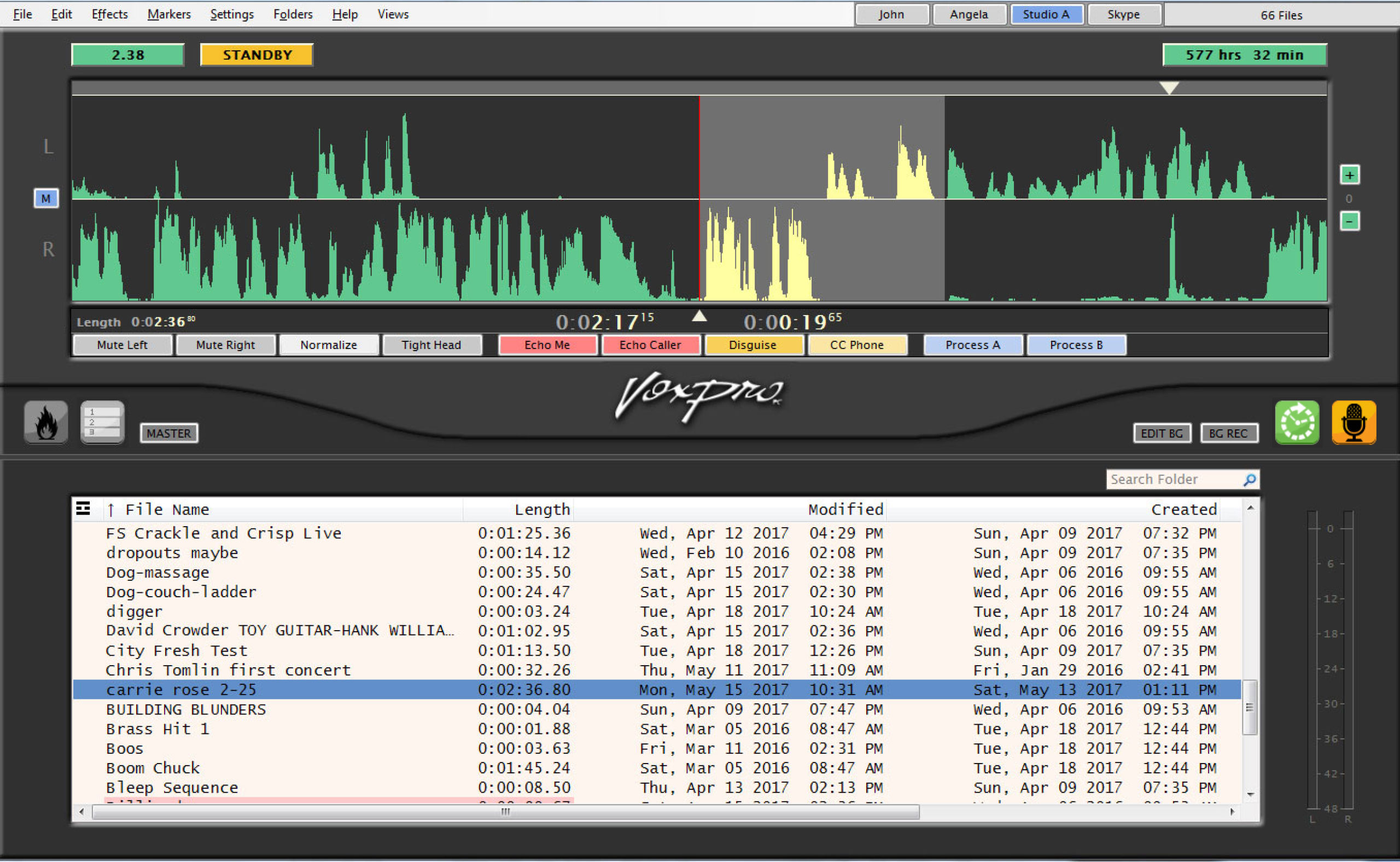Click the flame hot keys icon
Screen dimensions: 1400x862
click(45, 422)
